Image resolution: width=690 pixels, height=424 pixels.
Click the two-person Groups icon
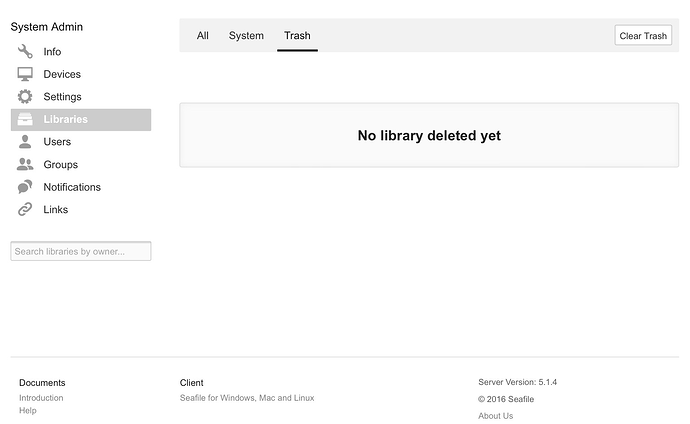pyautogui.click(x=25, y=165)
